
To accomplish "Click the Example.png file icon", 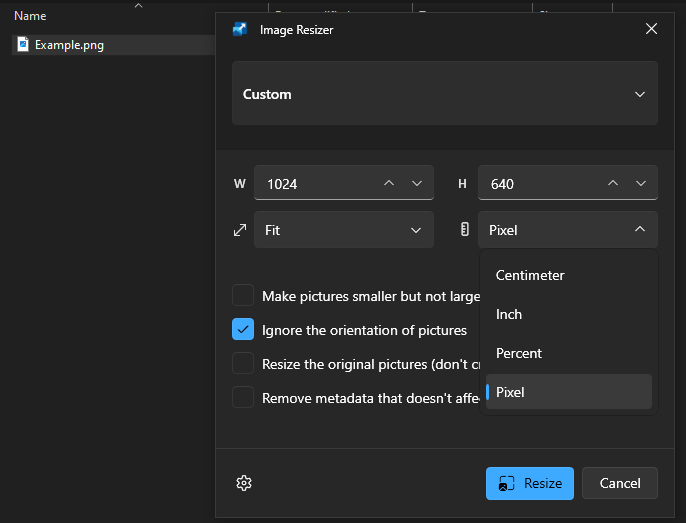I will 23,45.
